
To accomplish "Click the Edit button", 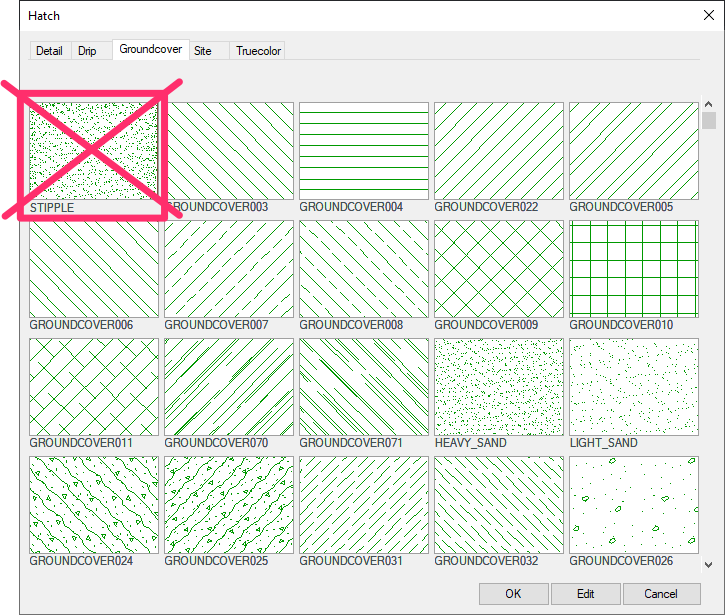I will click(586, 594).
